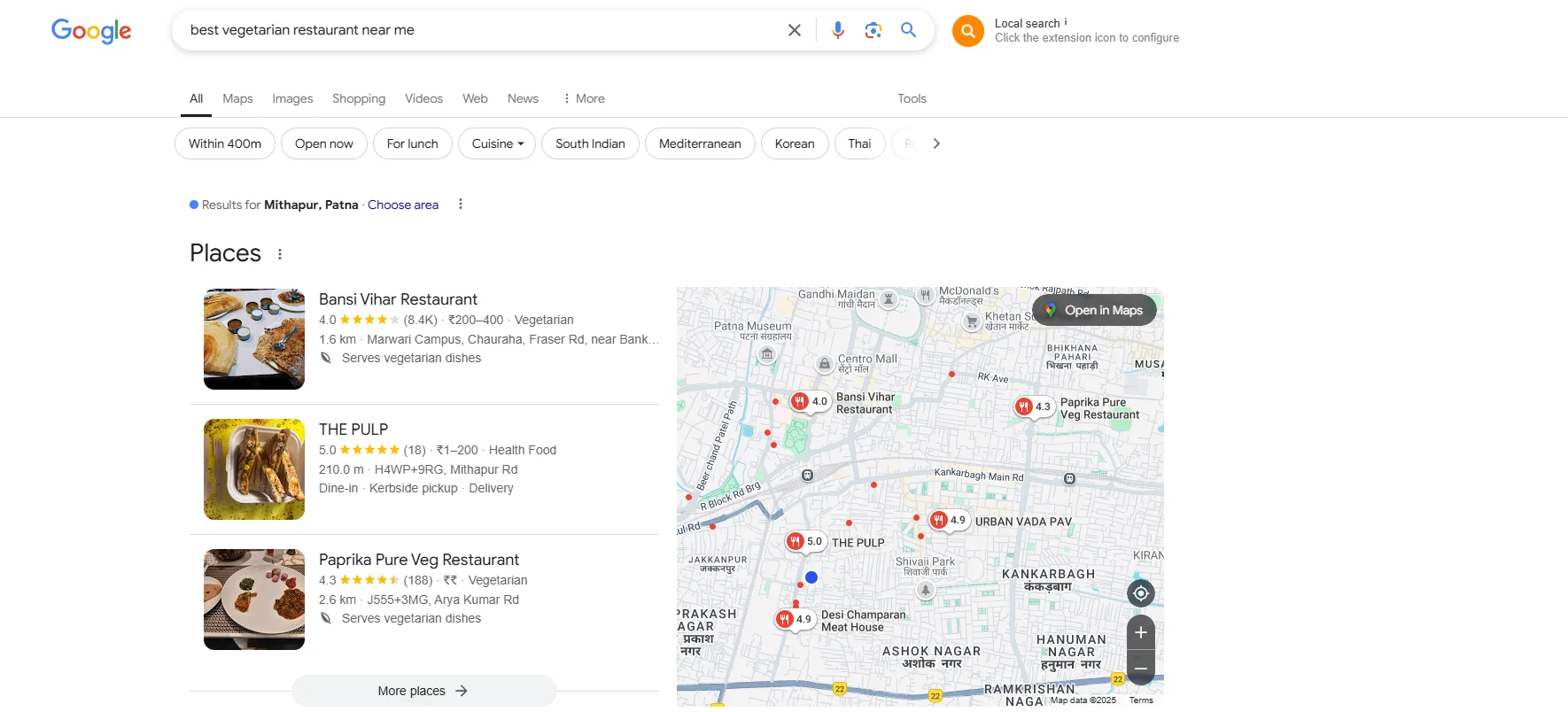
Task: Click the map Terms link
Action: pos(1141,700)
